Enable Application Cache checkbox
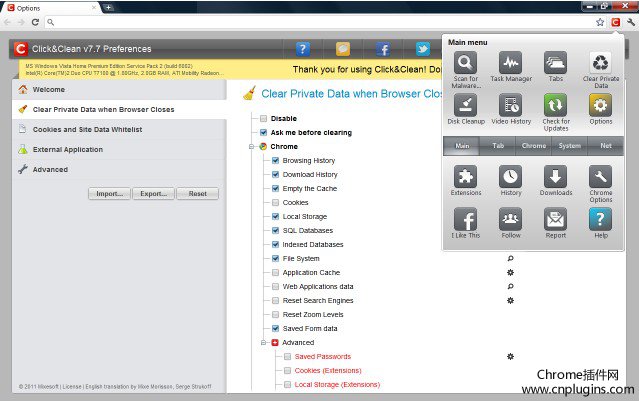The height and width of the screenshot is (402, 639). pos(275,272)
